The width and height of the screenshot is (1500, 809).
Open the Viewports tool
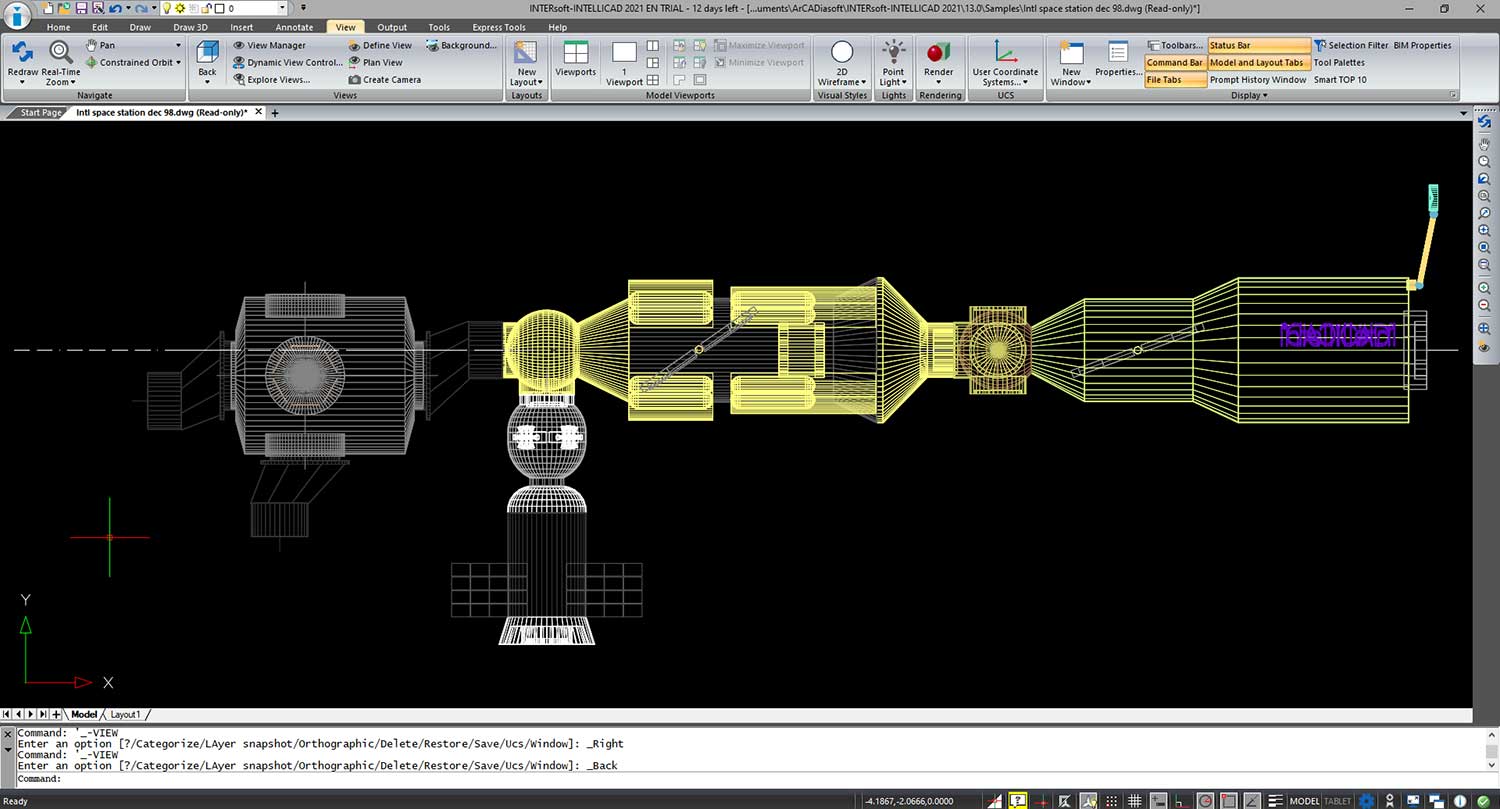click(575, 58)
